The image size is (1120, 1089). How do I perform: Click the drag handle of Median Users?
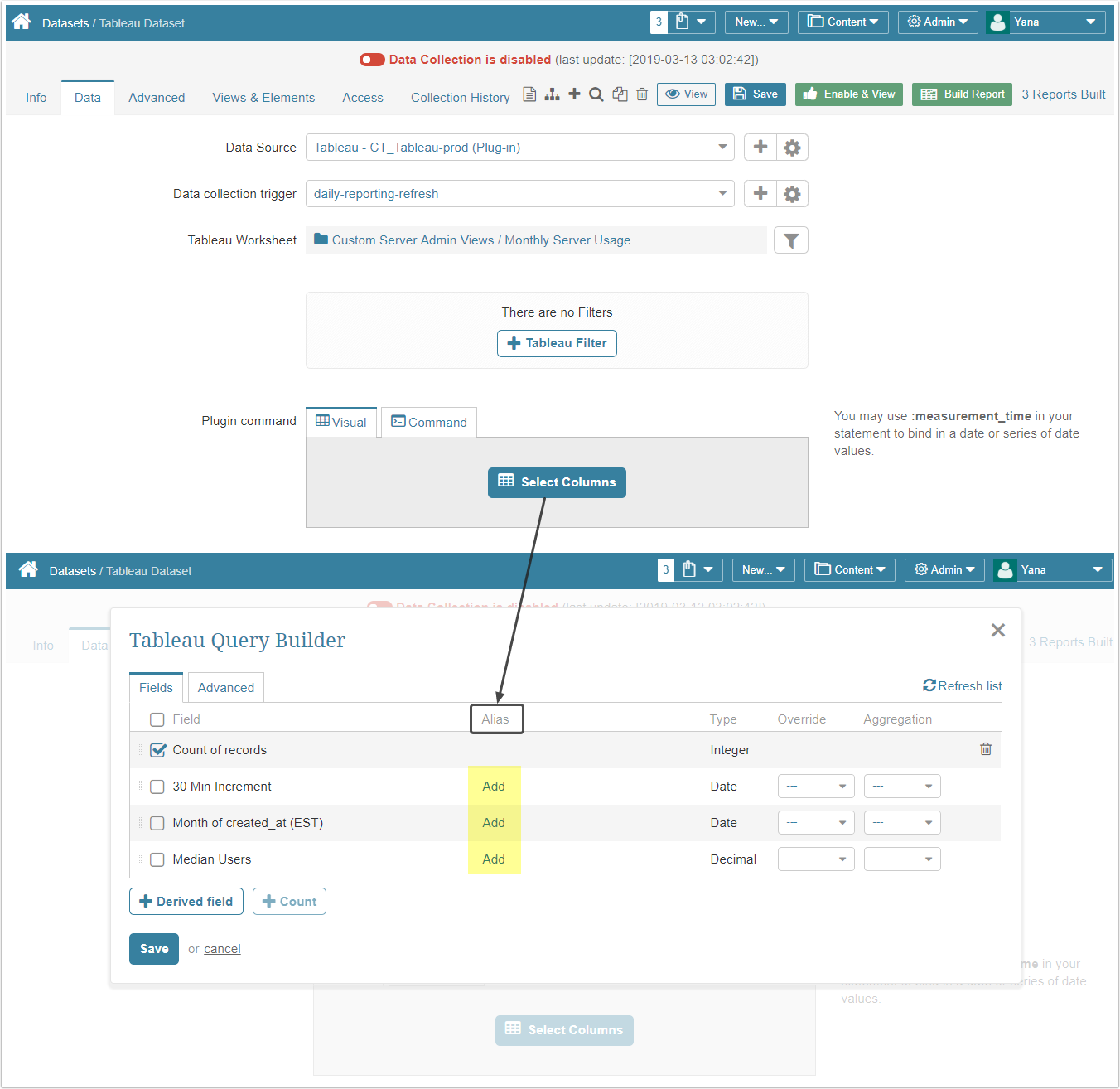click(139, 859)
